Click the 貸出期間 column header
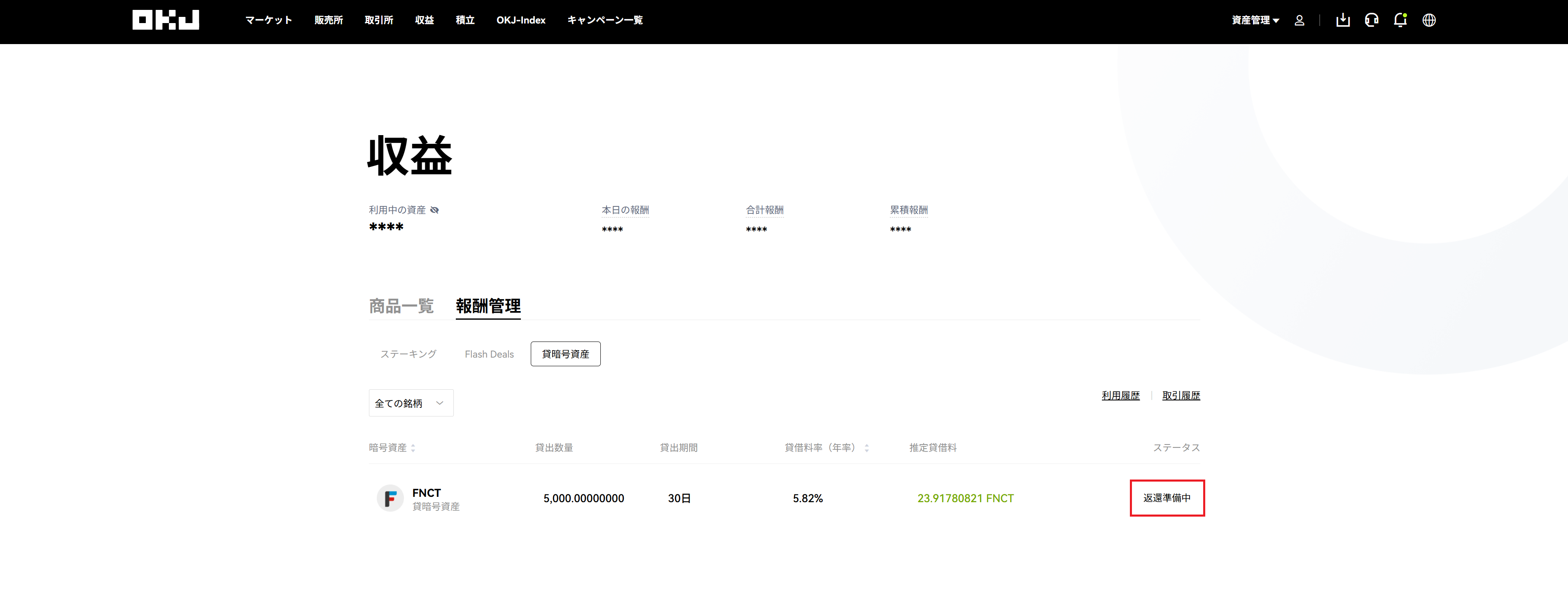Screen dimensions: 1568x599 coord(679,448)
